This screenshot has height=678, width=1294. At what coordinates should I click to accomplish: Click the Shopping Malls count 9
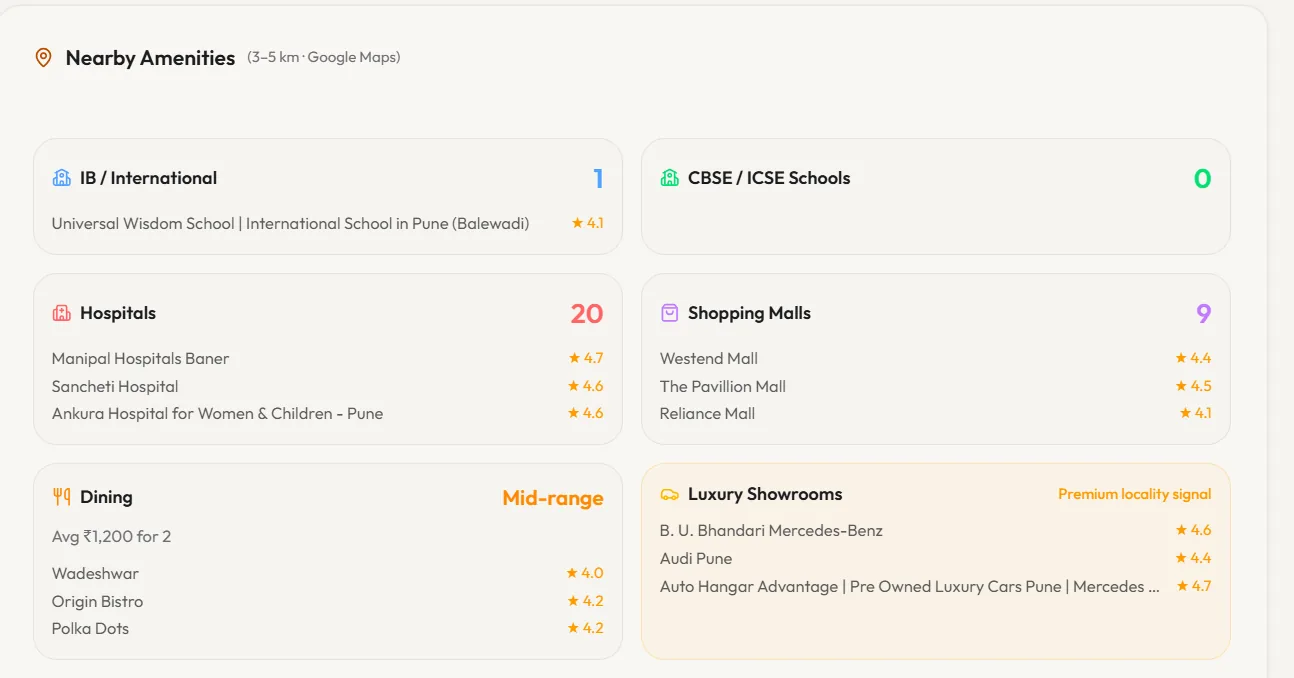(1204, 314)
